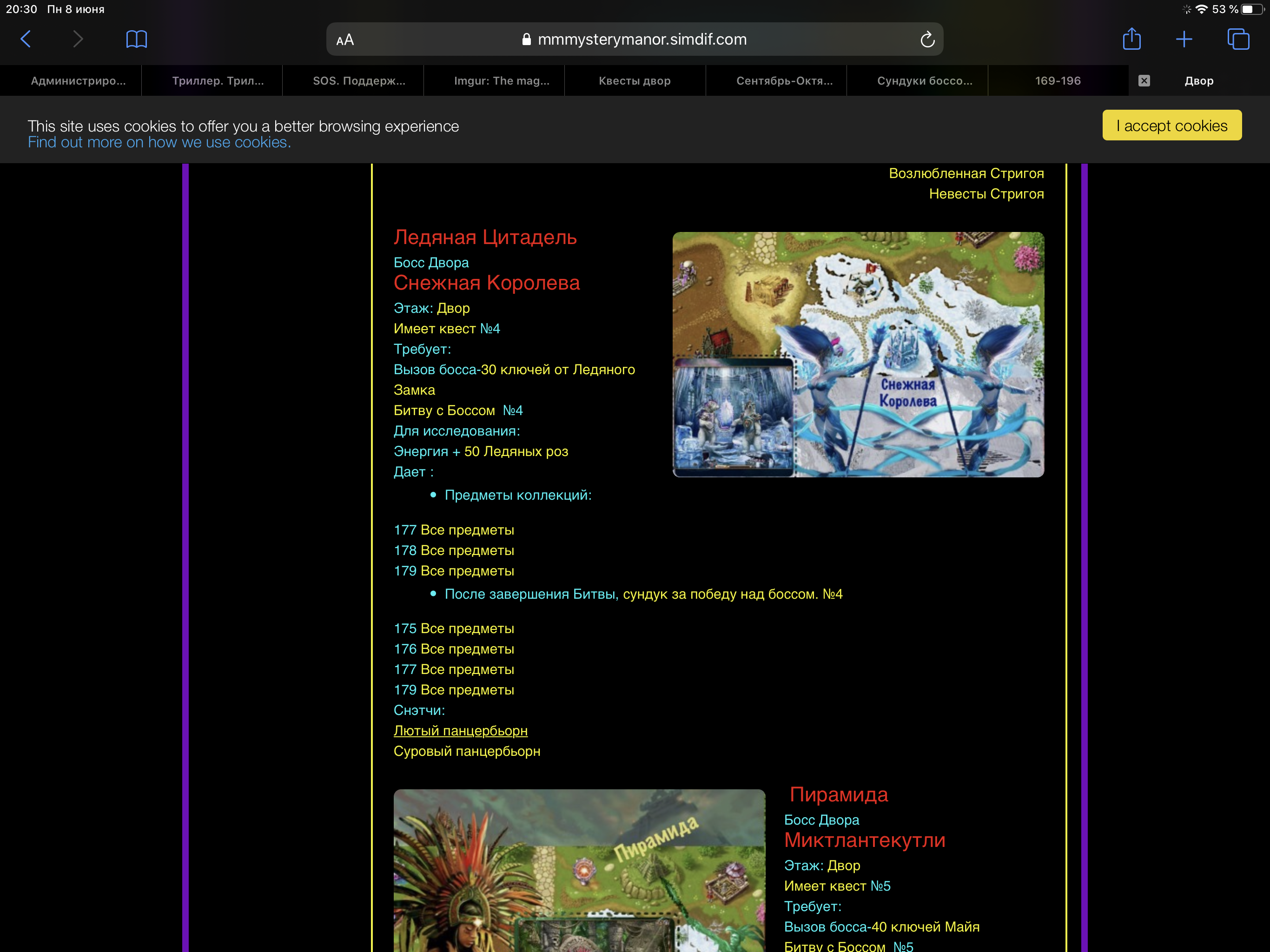
Task: Close the Двор tab with its X
Action: coord(1144,81)
